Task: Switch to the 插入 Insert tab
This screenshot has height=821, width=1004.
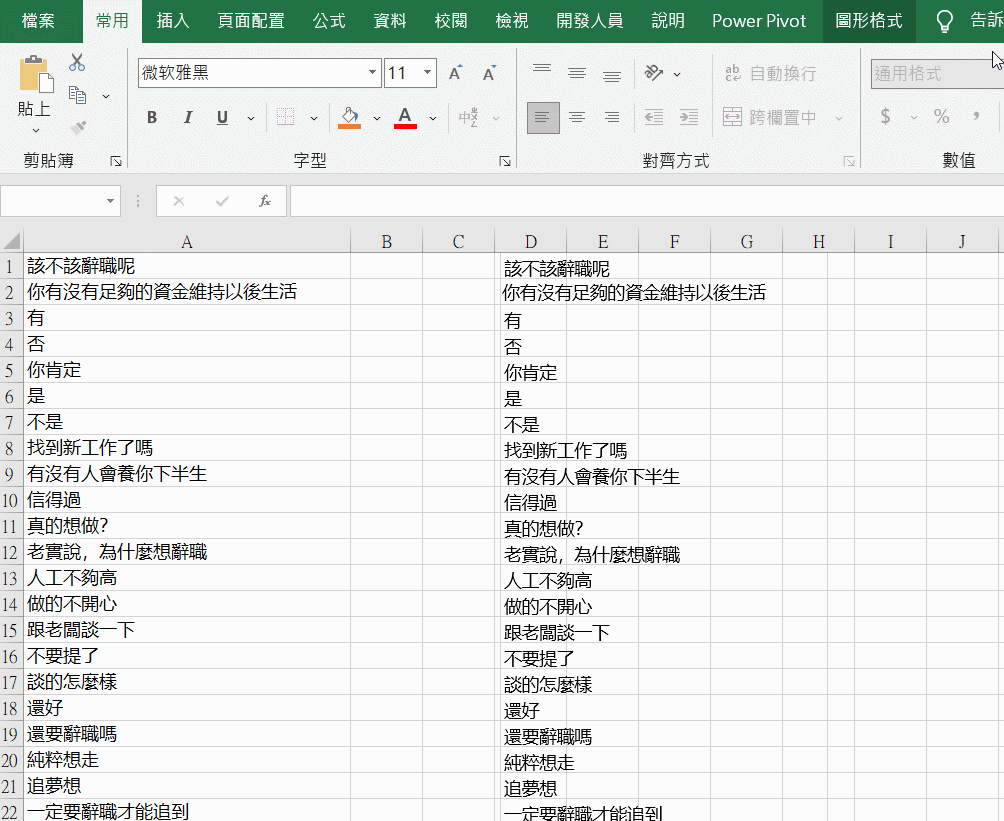Action: (x=173, y=20)
